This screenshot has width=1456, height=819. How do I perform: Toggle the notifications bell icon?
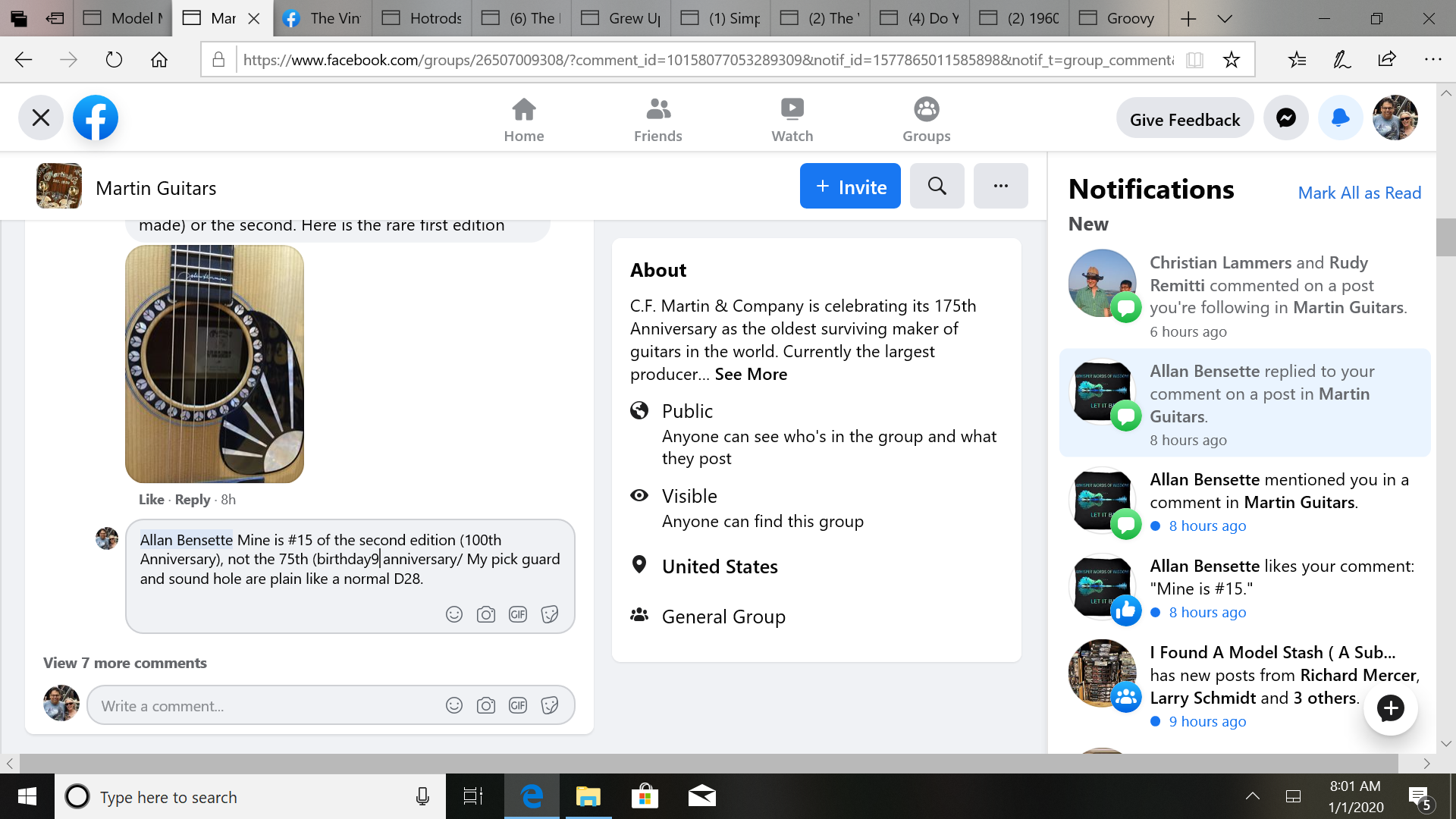click(1341, 118)
